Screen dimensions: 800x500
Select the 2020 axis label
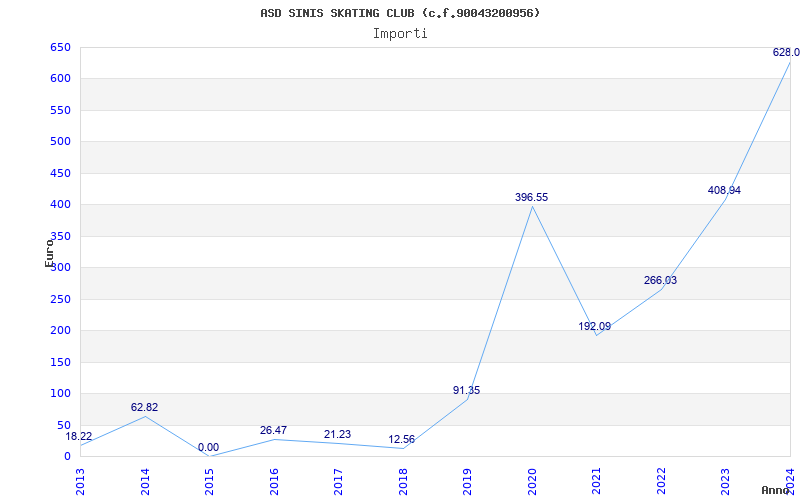[x=532, y=482]
